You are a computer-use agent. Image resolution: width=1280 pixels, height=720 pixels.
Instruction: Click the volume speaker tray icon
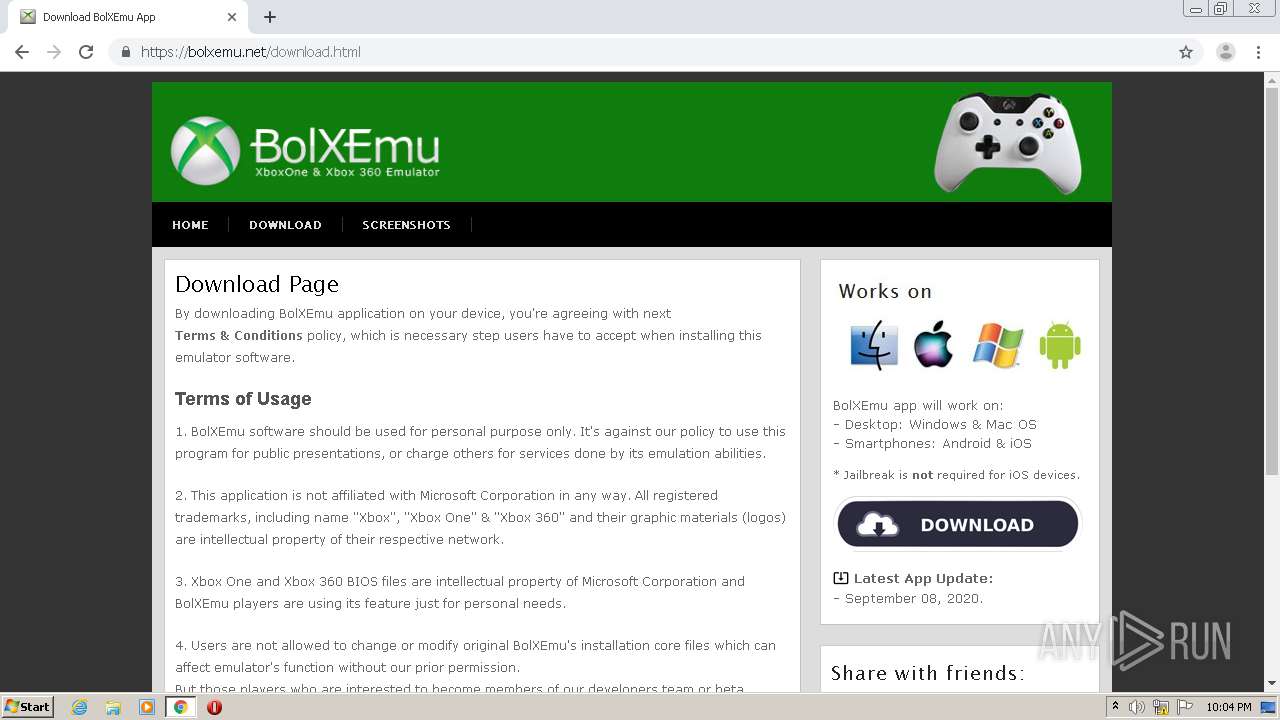pyautogui.click(x=1137, y=707)
